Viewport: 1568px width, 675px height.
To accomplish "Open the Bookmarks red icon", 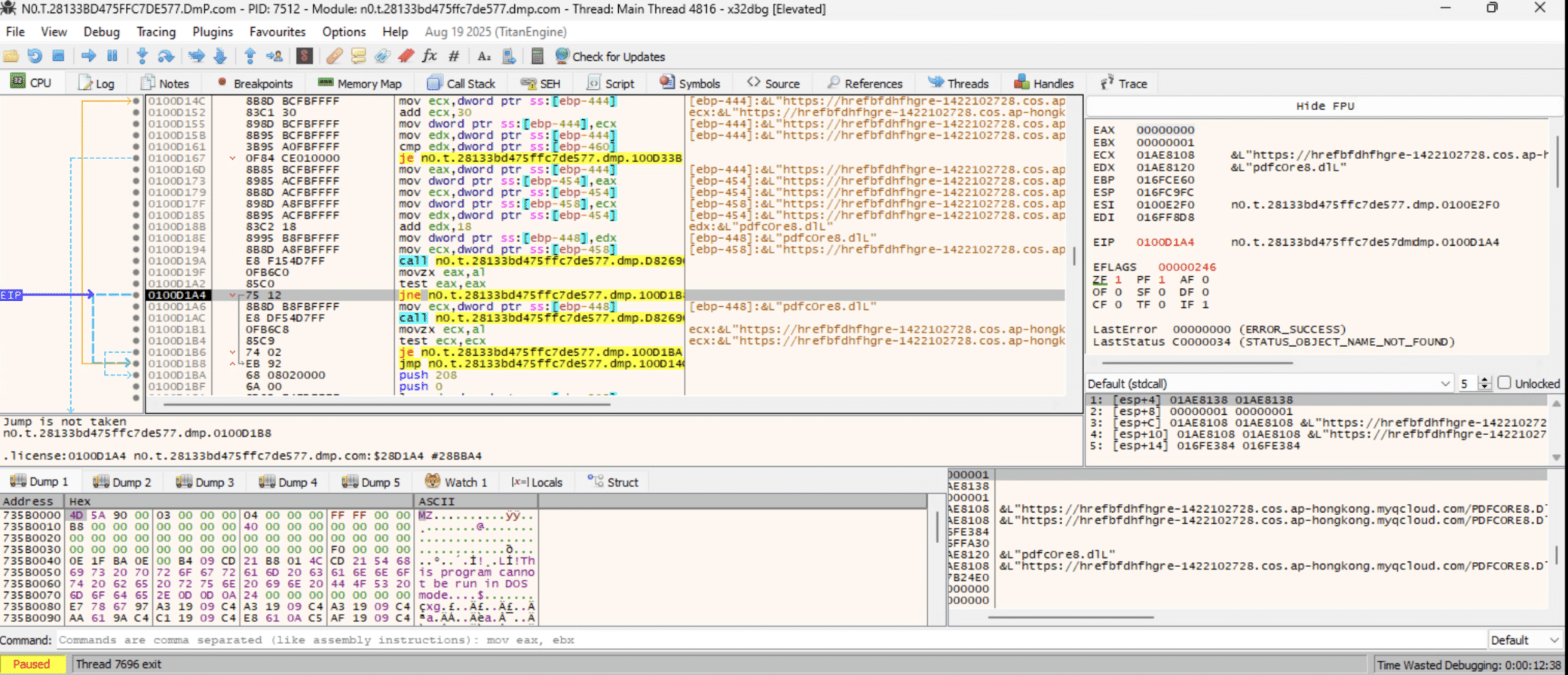I will tap(406, 57).
